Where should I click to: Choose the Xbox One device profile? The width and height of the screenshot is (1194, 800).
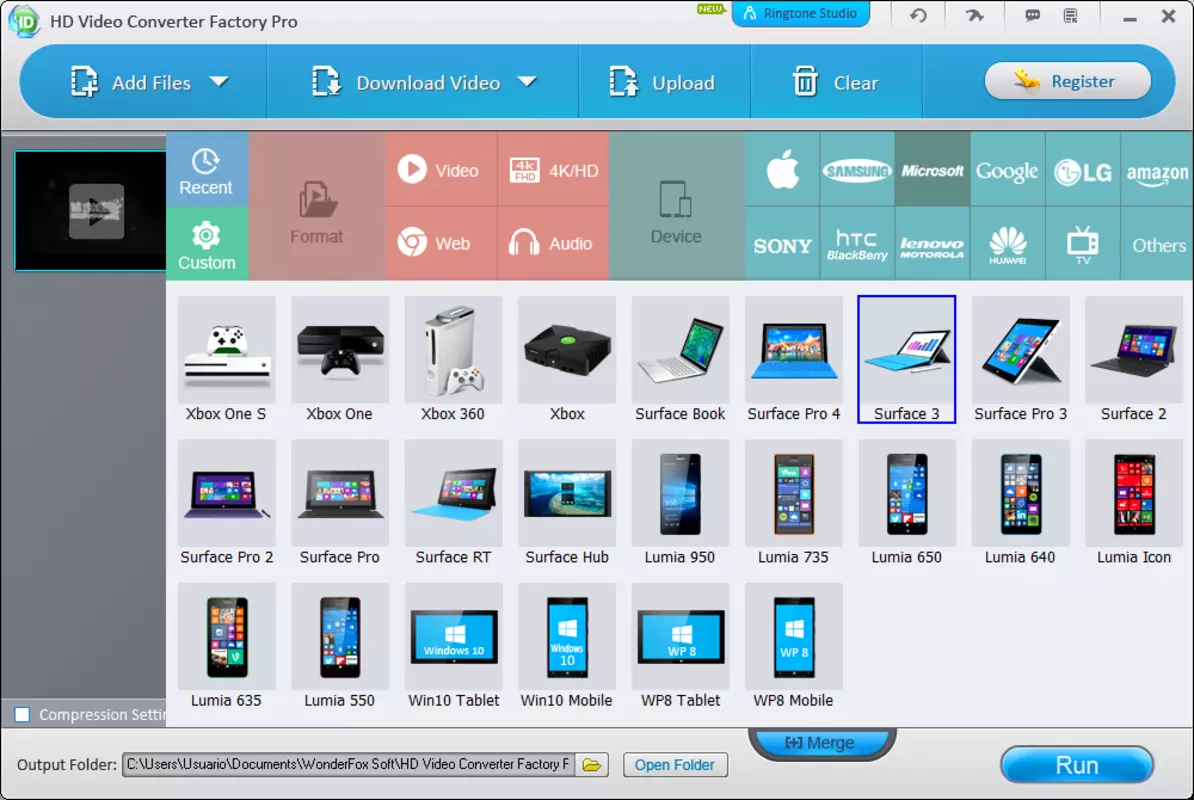click(x=340, y=359)
